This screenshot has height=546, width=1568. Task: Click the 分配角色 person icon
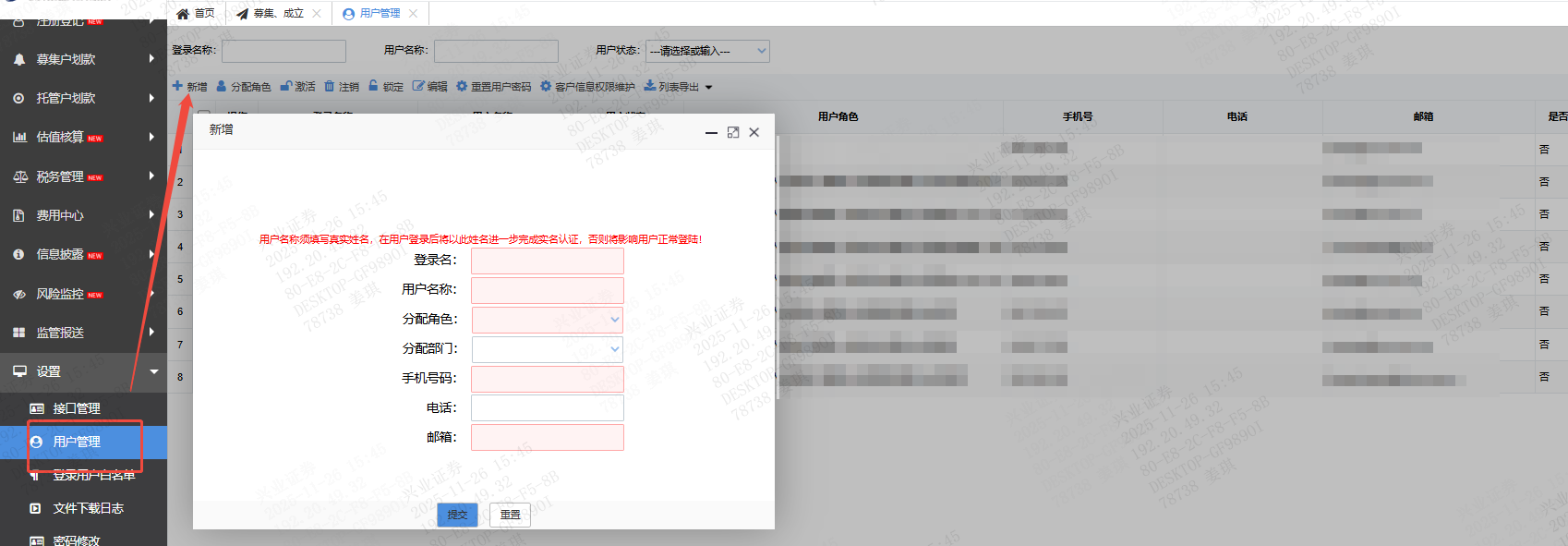(x=222, y=86)
